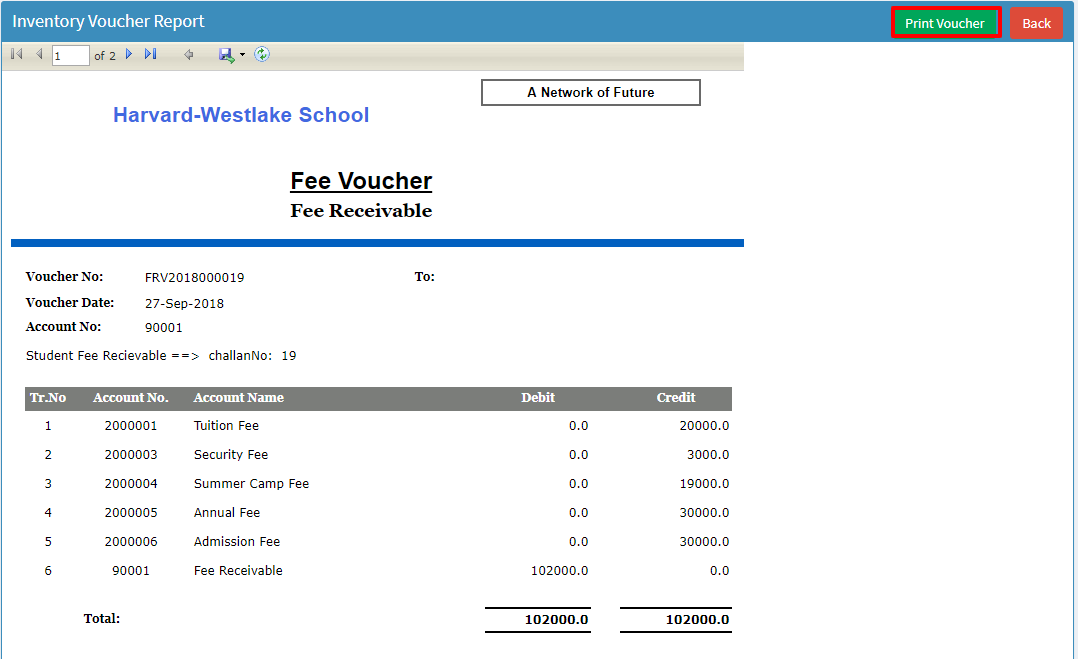
Task: Click Summer Camp Fee credit 19000.0
Action: coord(704,484)
